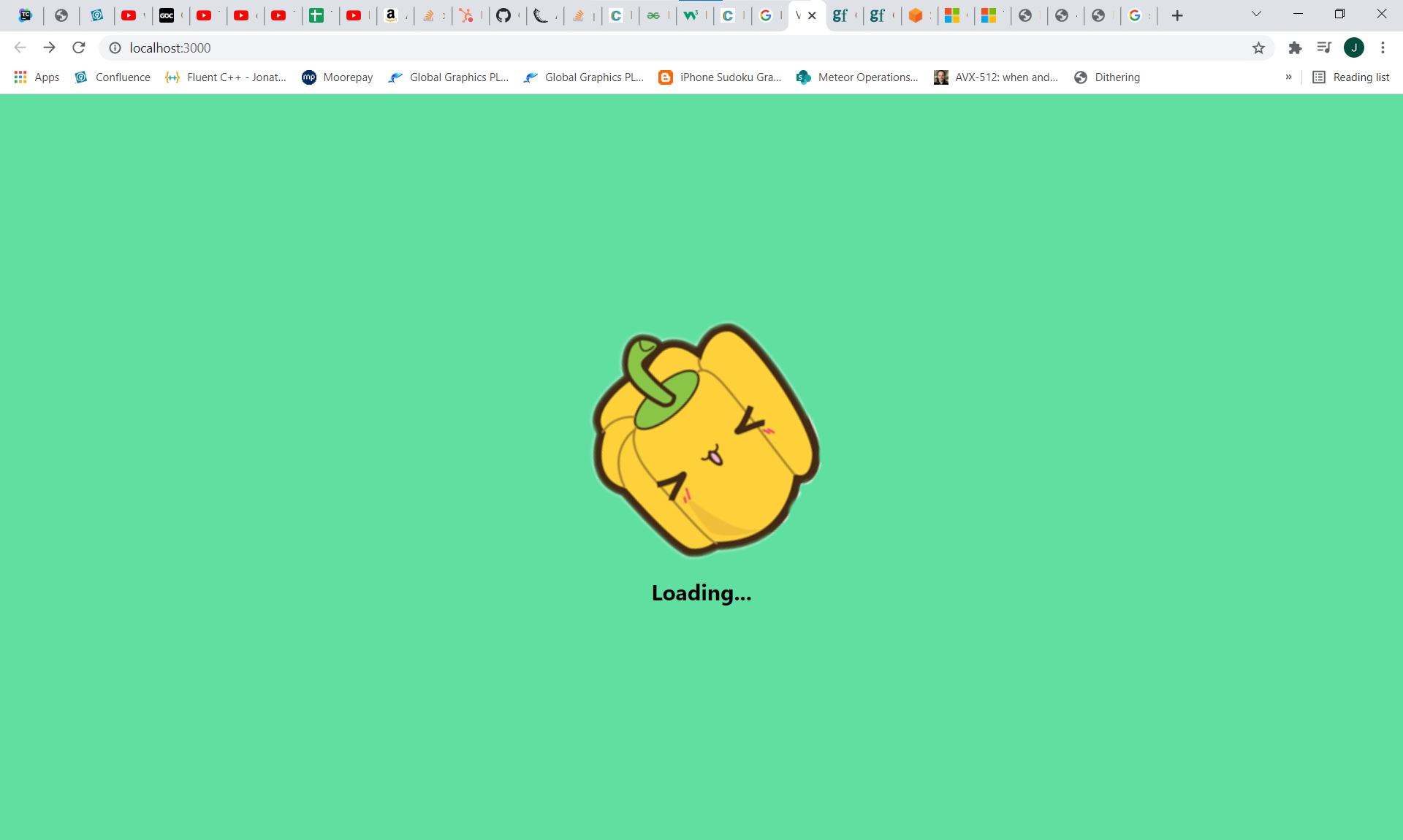
Task: Switch to the GitHub tab
Action: 503,15
